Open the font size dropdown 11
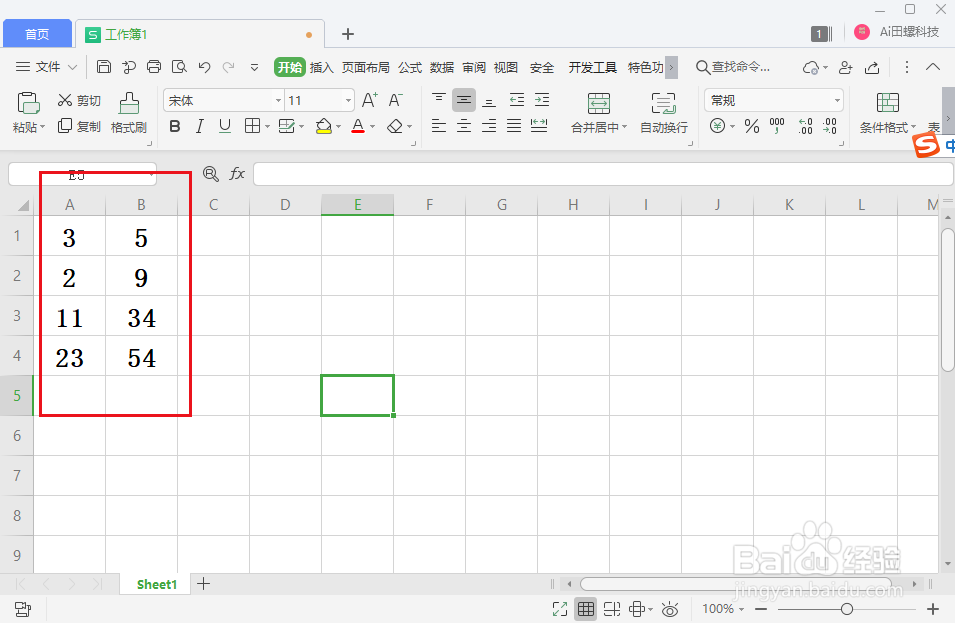 (348, 100)
